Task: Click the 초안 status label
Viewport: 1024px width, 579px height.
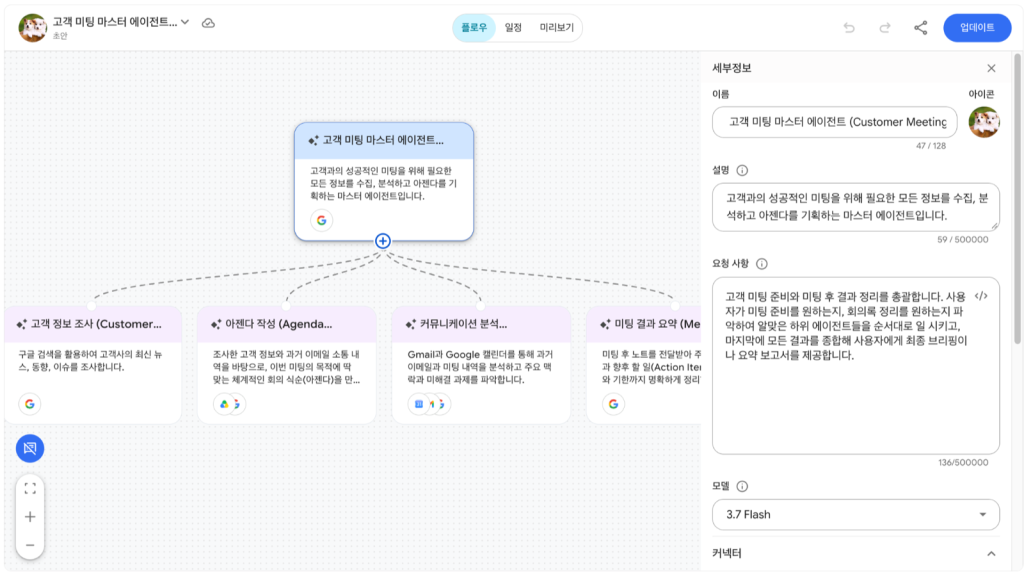Action: (60, 36)
